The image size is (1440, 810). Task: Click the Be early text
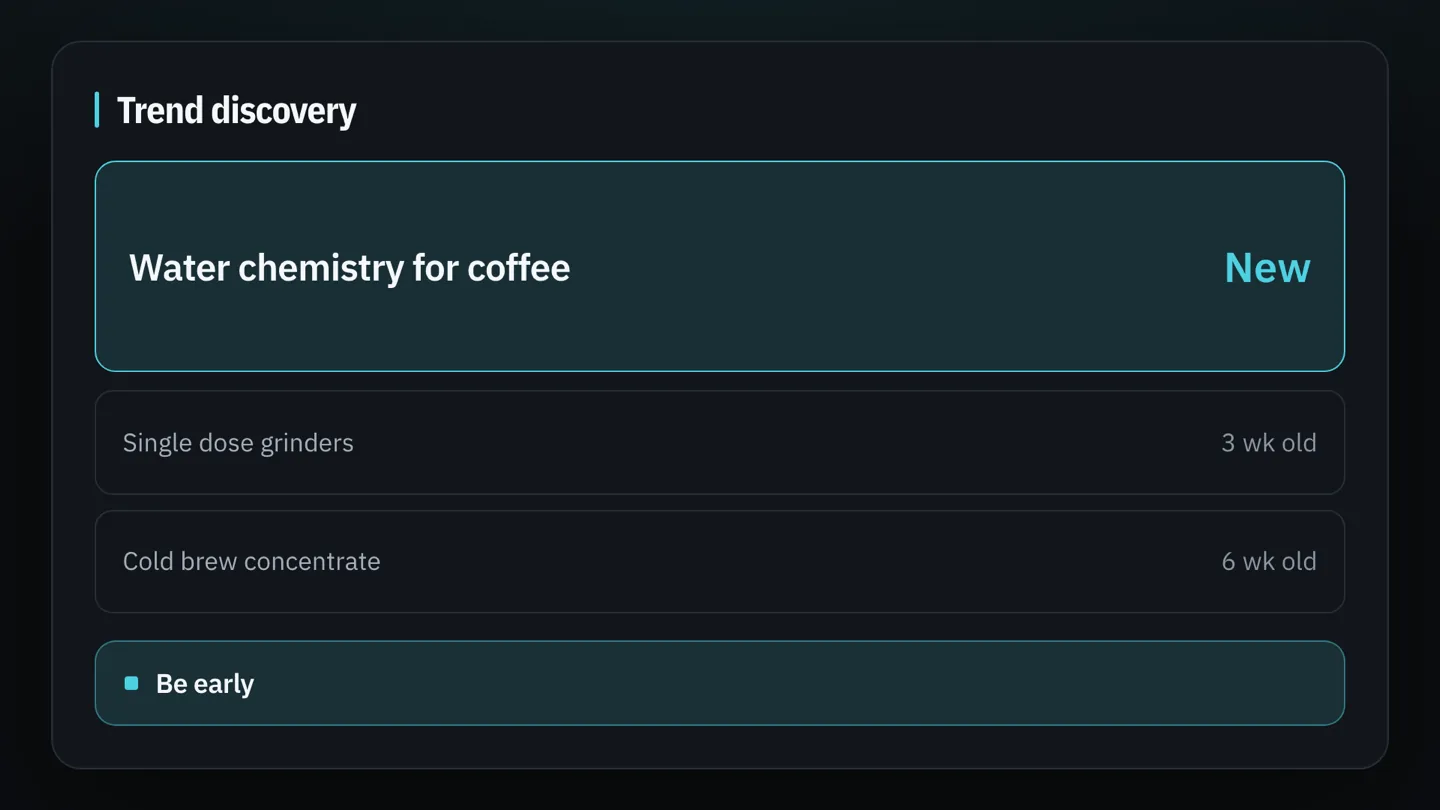[x=205, y=684]
